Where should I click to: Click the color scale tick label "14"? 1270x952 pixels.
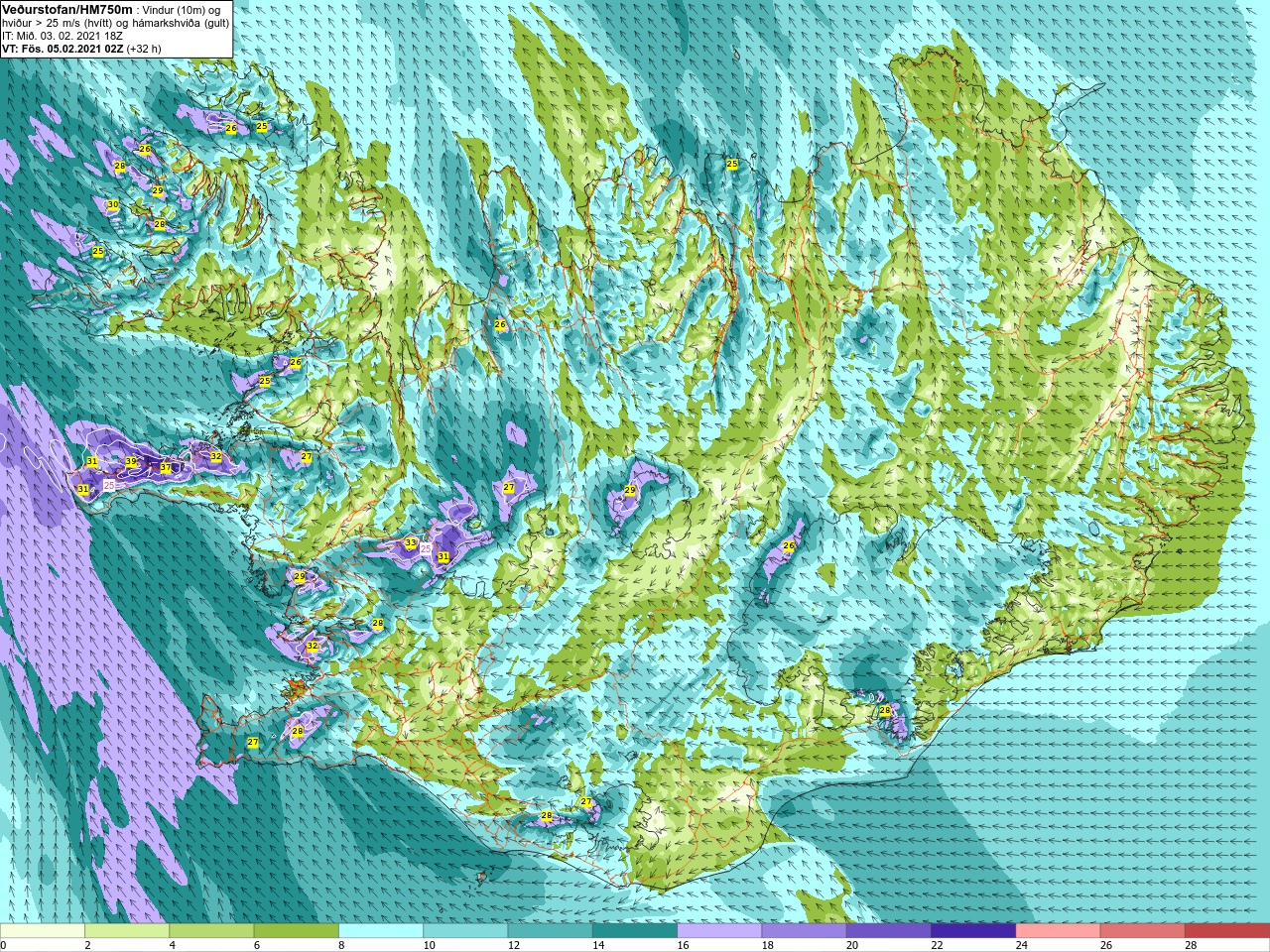coord(599,946)
